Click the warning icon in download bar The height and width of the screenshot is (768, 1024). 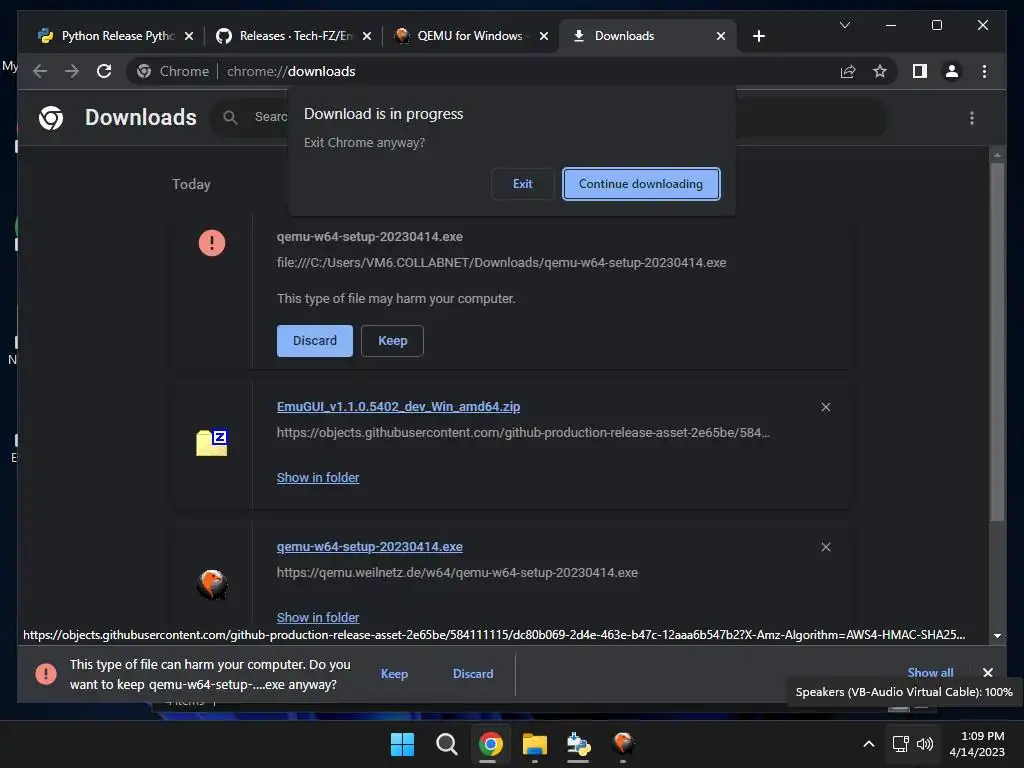tap(46, 674)
